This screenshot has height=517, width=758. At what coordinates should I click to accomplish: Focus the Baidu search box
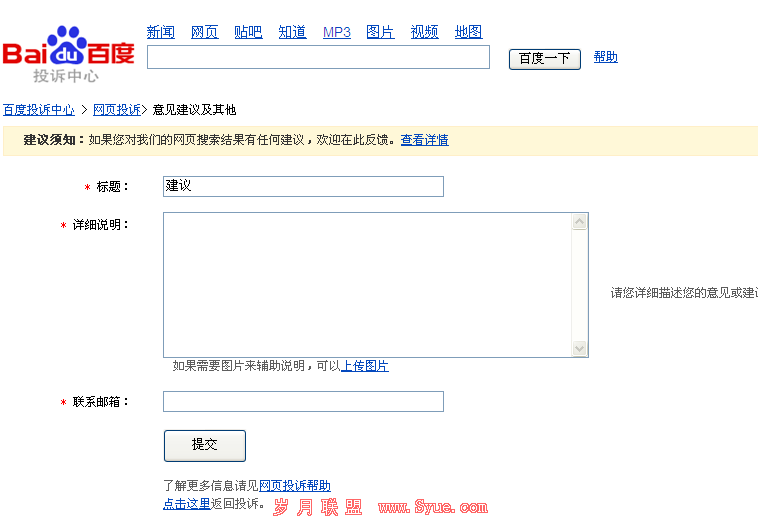point(318,57)
